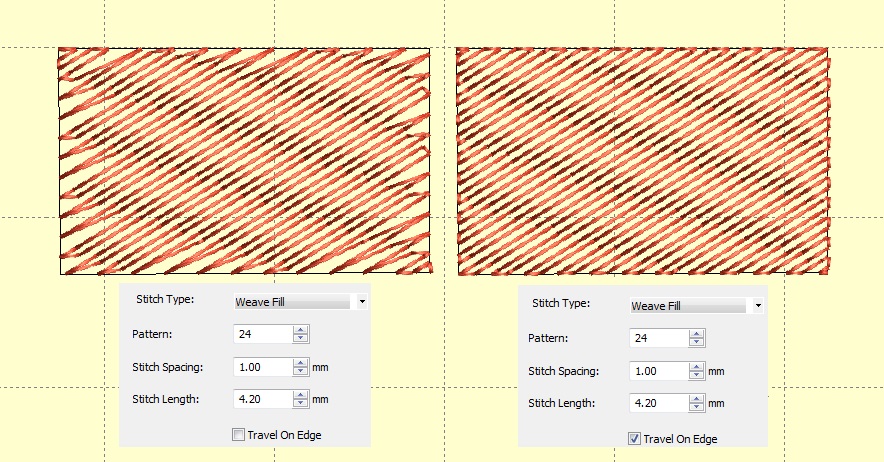
Task: Decrease Pattern value in left panel
Action: 300,338
